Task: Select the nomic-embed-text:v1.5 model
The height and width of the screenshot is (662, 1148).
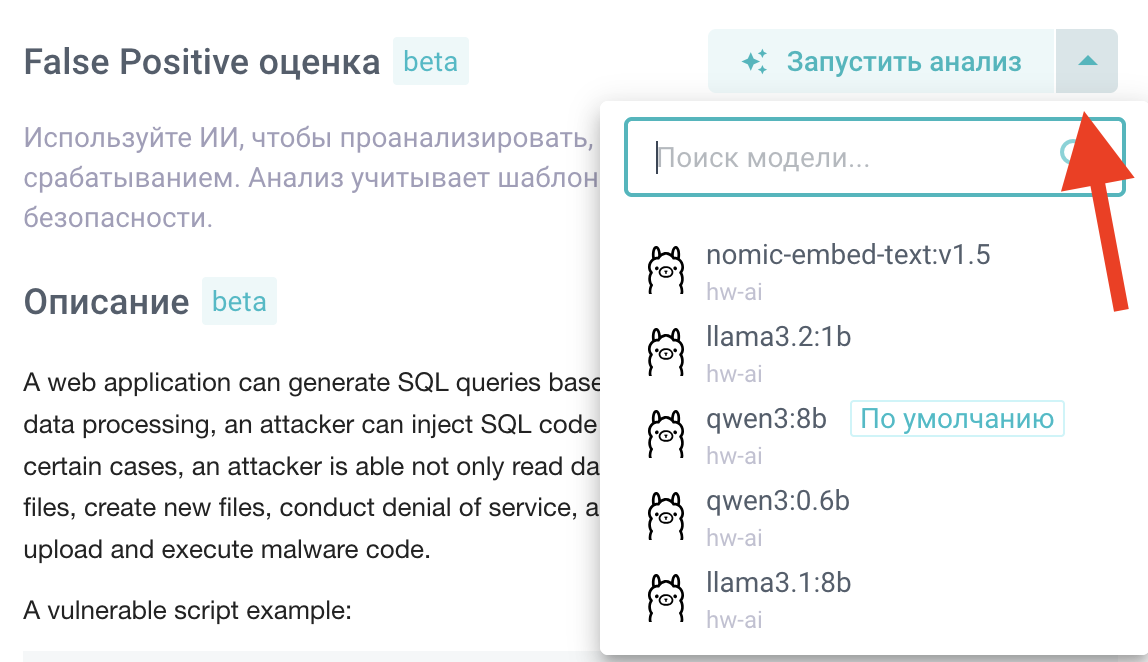Action: point(848,255)
